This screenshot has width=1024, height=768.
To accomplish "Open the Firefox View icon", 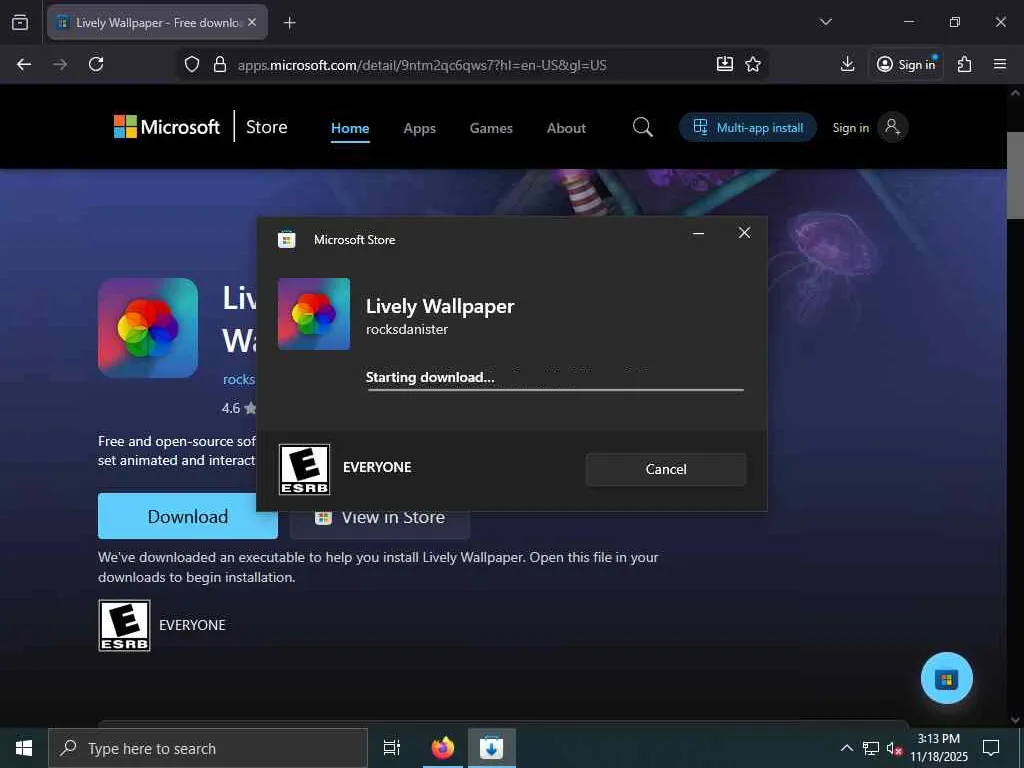I will (x=20, y=22).
